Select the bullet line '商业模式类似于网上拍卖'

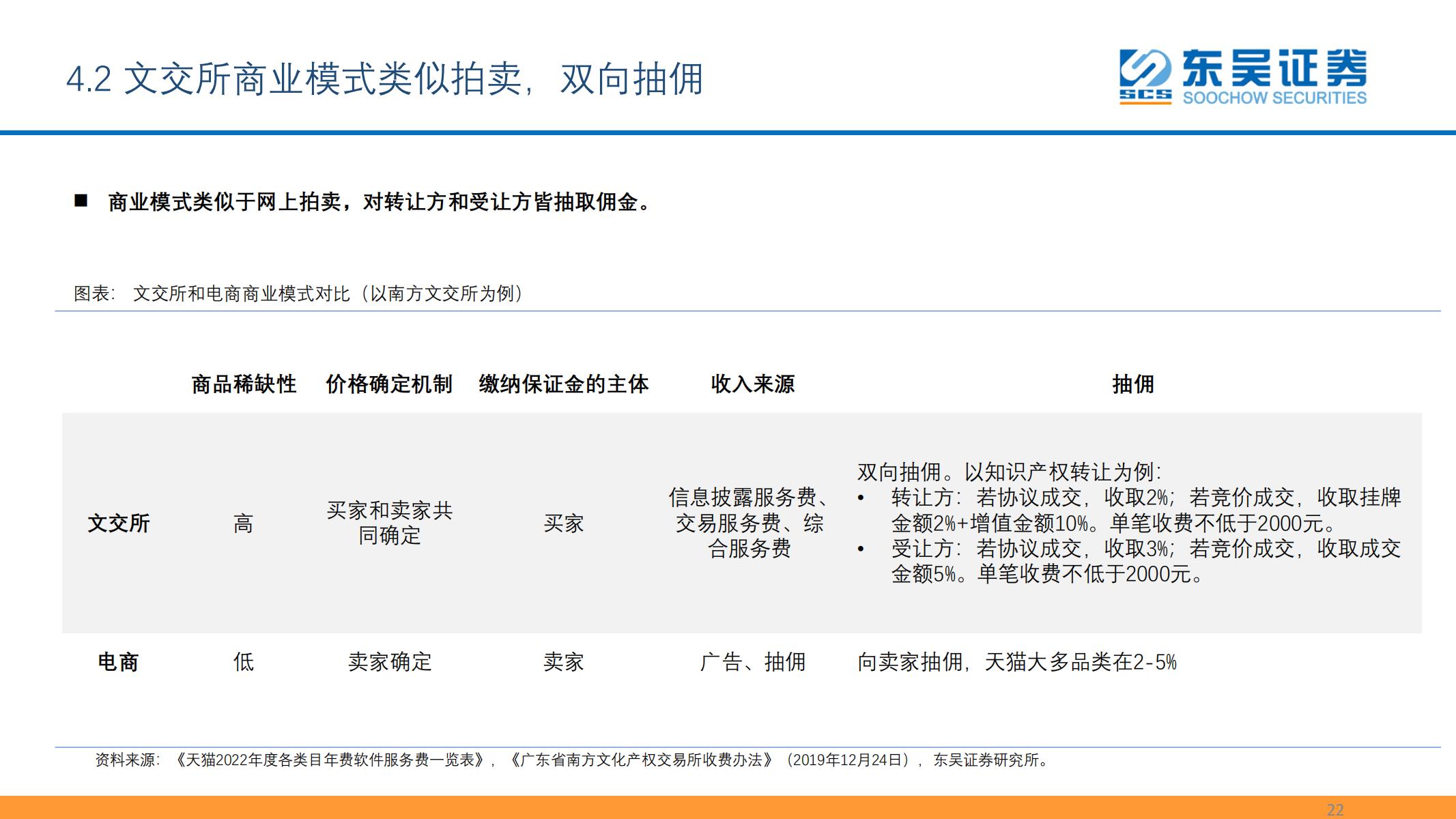coord(381,202)
